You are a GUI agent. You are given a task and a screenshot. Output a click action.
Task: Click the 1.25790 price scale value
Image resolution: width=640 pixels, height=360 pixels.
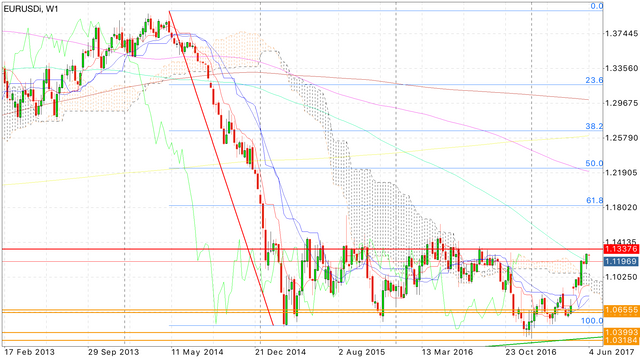(622, 138)
